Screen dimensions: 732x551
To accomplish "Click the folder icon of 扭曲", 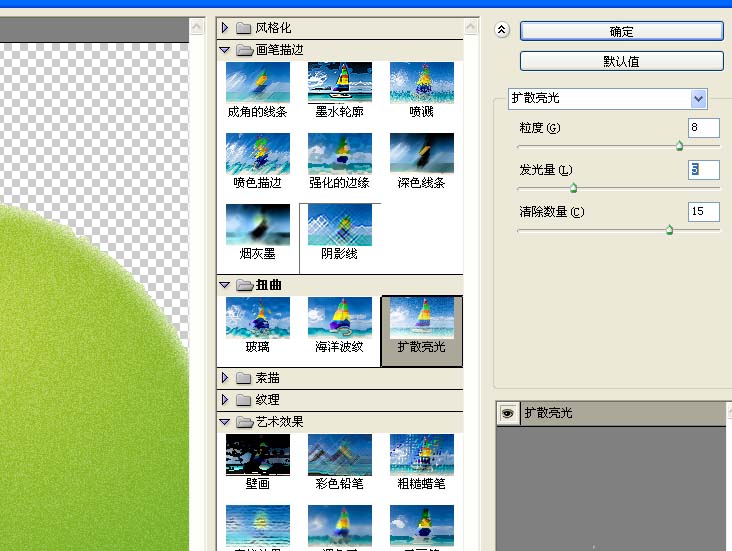I will click(244, 285).
